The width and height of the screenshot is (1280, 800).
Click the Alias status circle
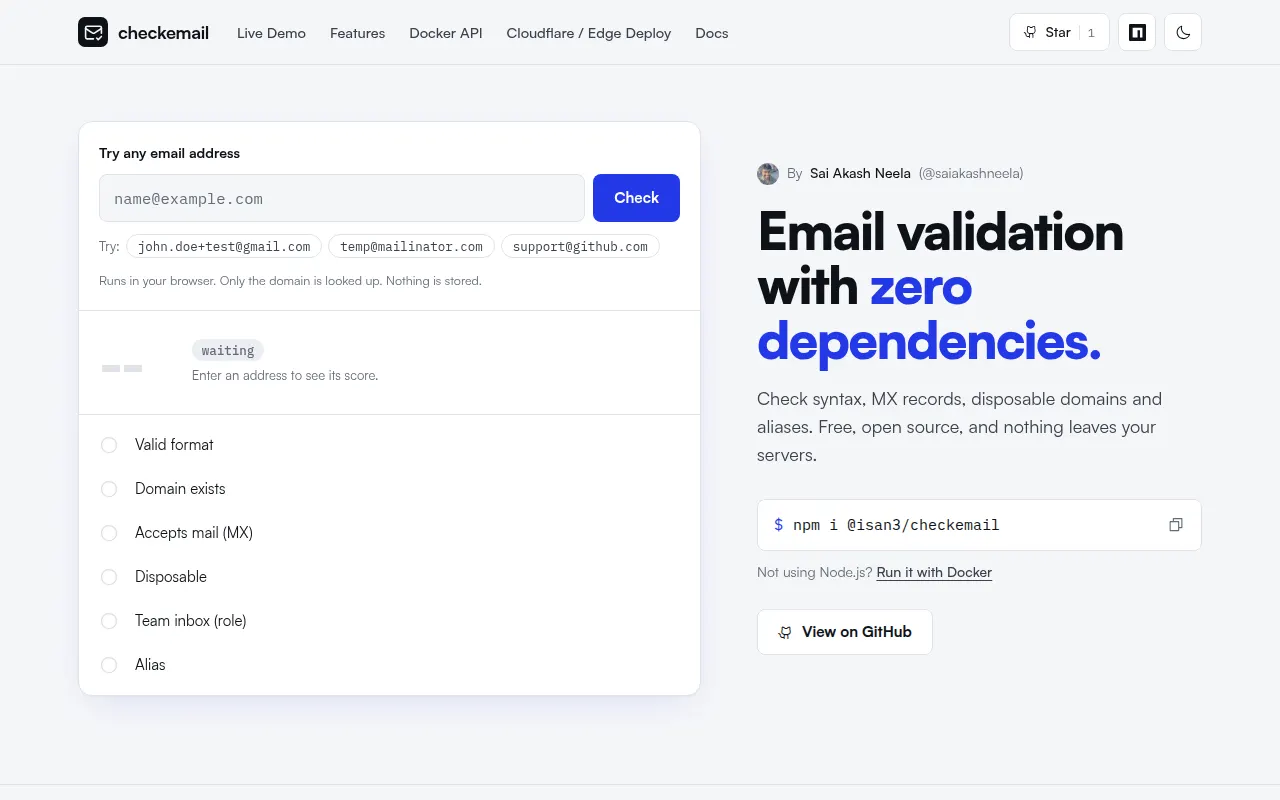pyautogui.click(x=109, y=665)
